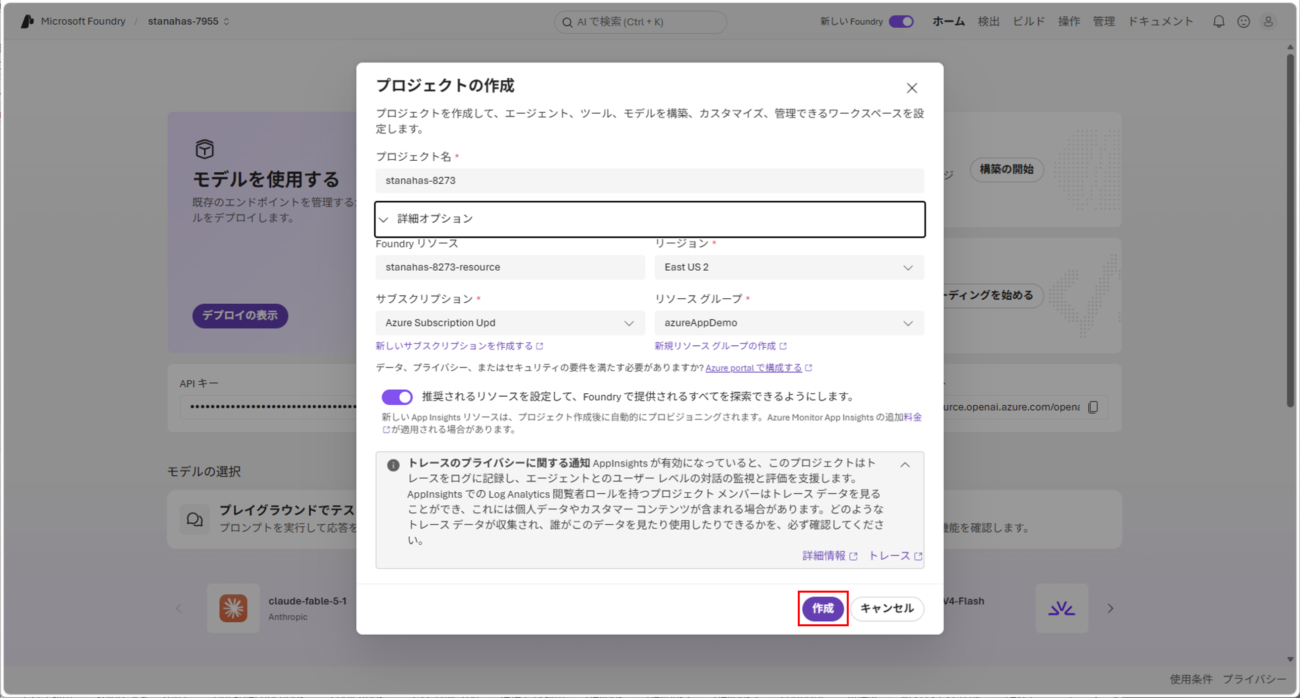Screen dimensions: 1300x698
Task: Click the Foundry リソース input field
Action: coord(510,267)
